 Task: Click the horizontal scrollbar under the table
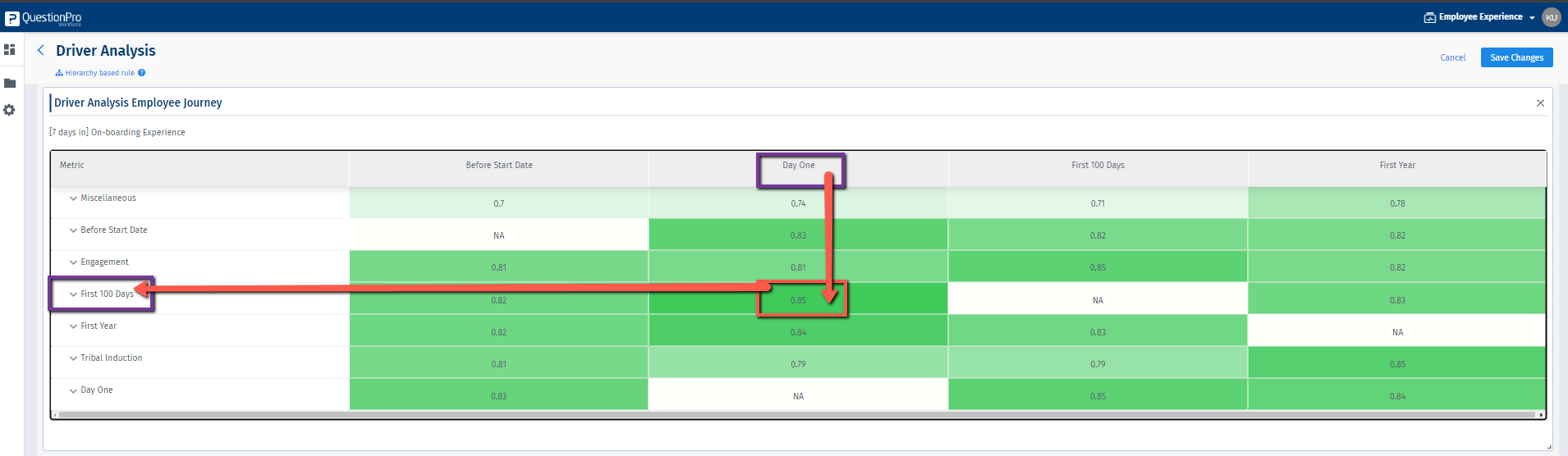point(796,415)
